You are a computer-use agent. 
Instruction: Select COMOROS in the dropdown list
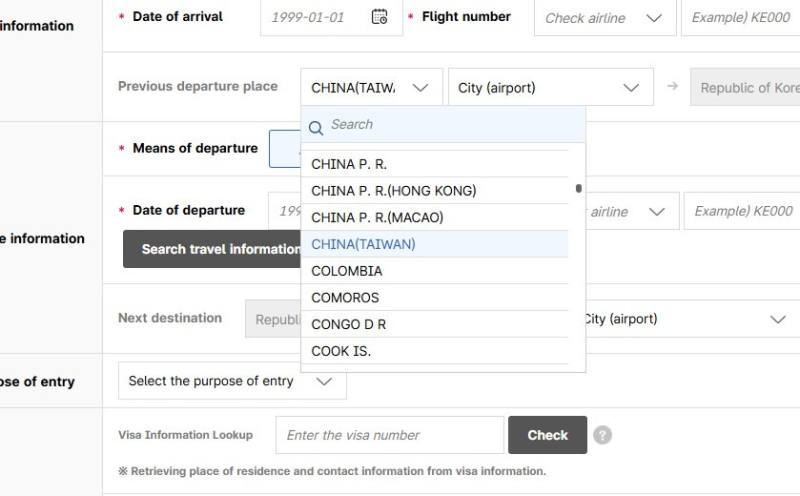click(345, 298)
